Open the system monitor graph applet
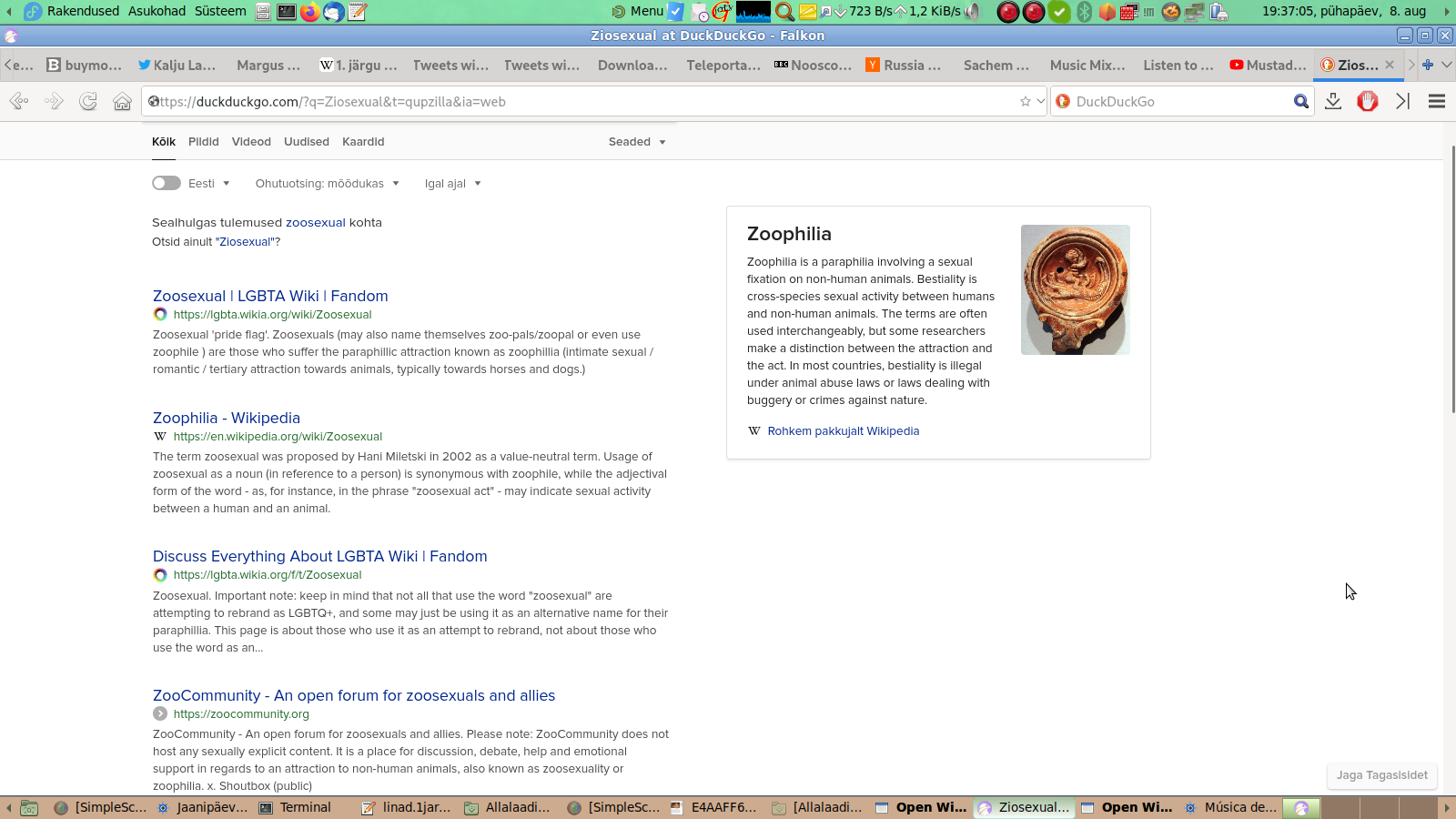This screenshot has width=1456, height=819. (753, 12)
